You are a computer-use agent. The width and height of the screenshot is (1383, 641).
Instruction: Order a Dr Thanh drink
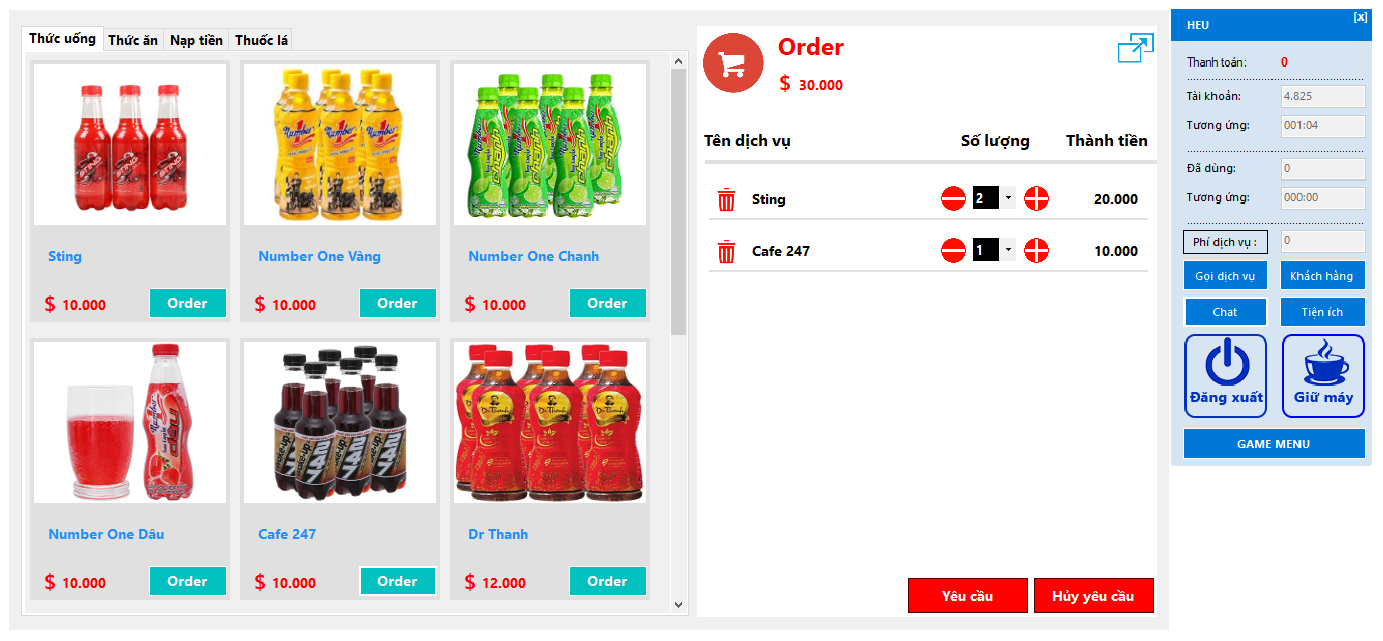click(x=607, y=581)
